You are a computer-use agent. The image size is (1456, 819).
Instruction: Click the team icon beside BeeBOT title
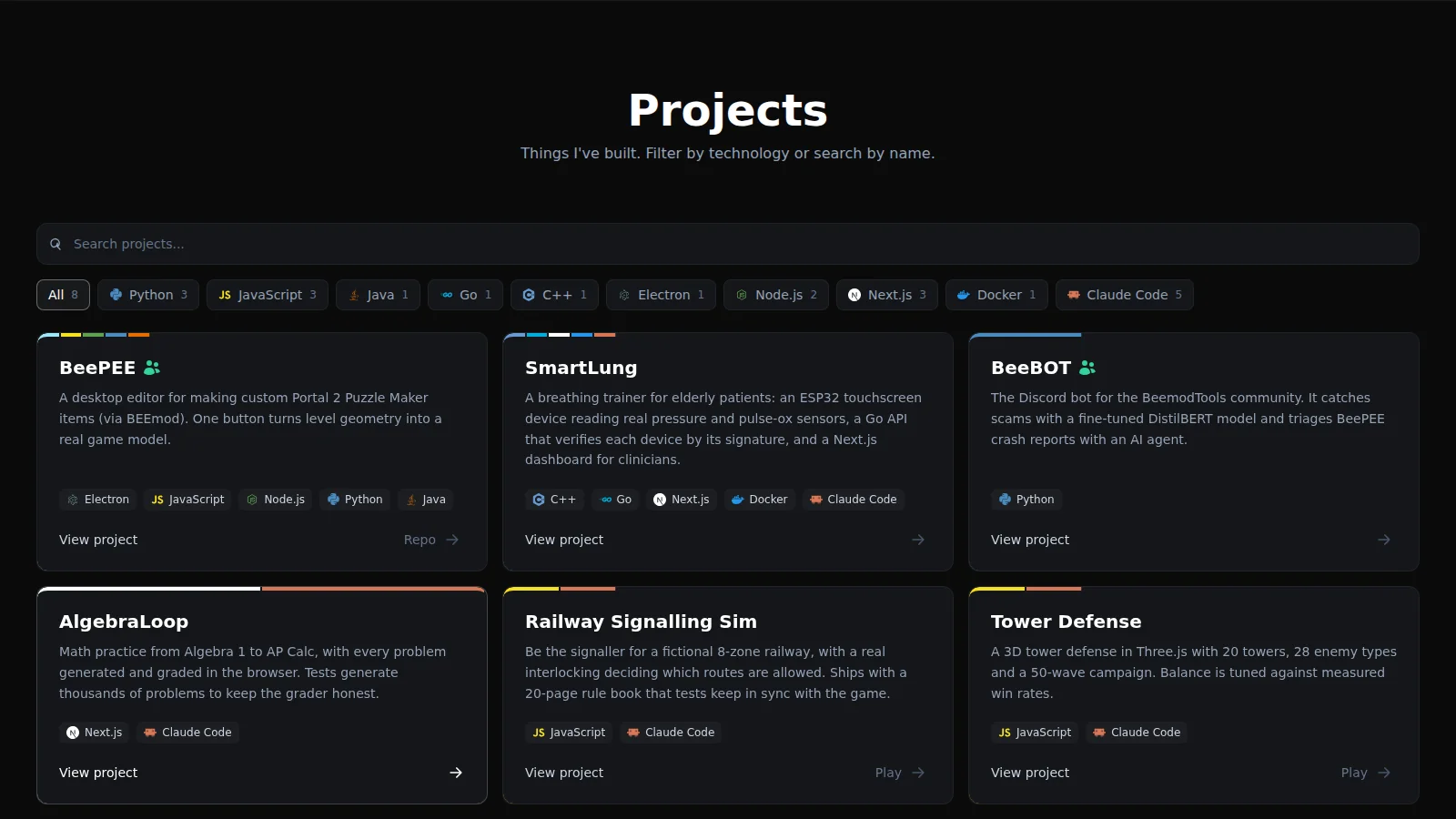(x=1087, y=368)
